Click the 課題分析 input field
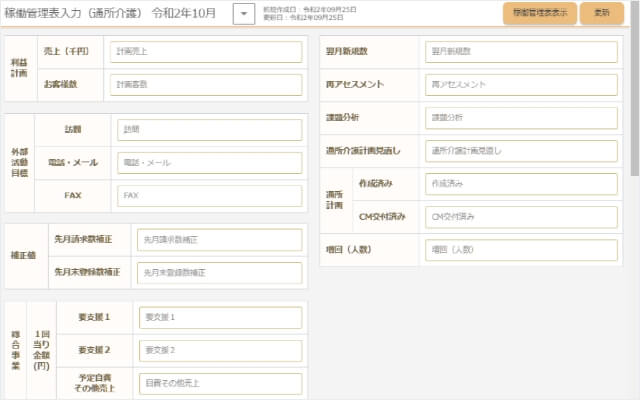Viewport: 640px width, 400px height. 521,118
